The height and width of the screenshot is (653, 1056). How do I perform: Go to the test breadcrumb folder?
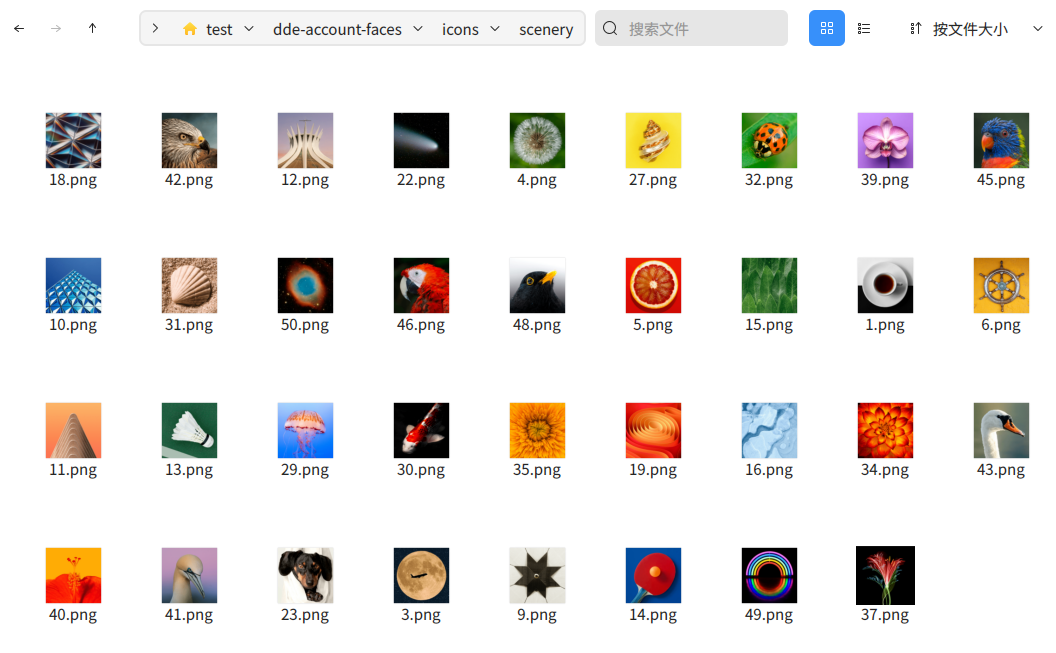click(219, 30)
